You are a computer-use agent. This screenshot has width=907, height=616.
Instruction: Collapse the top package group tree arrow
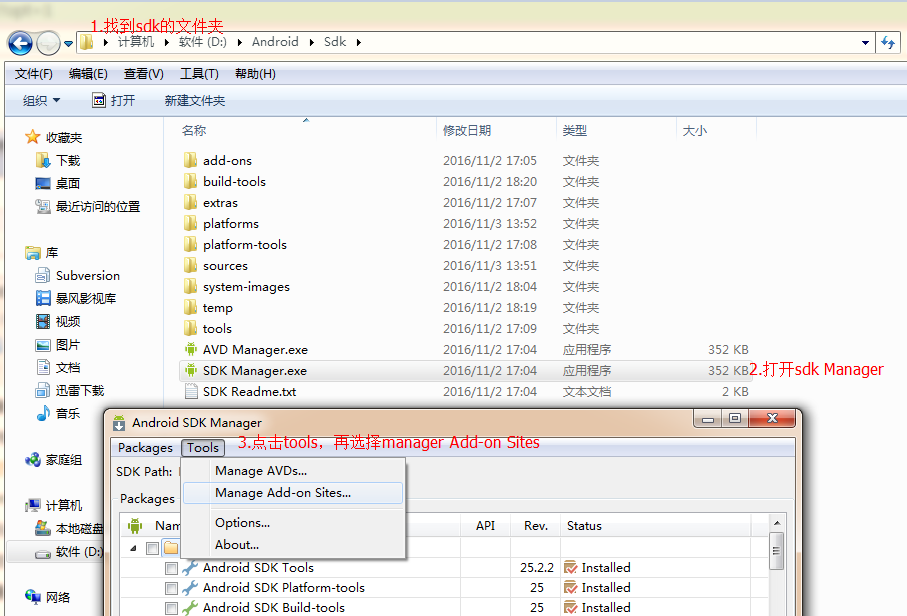(134, 548)
